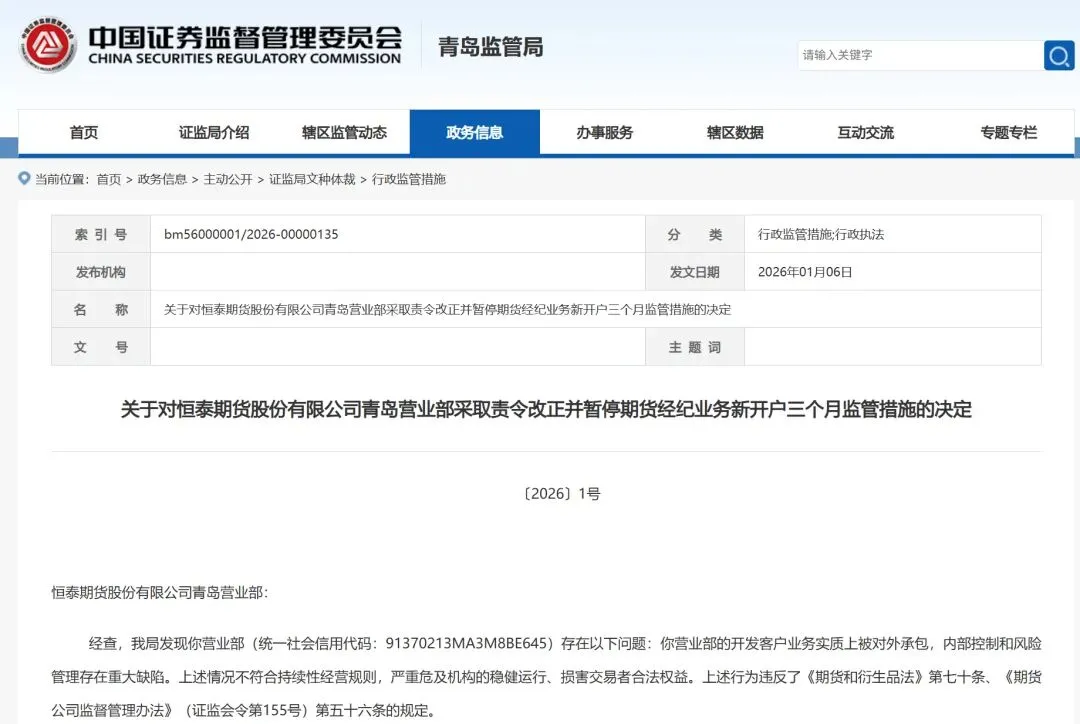Open the 辖区监管动态 navigation tab

[x=344, y=132]
